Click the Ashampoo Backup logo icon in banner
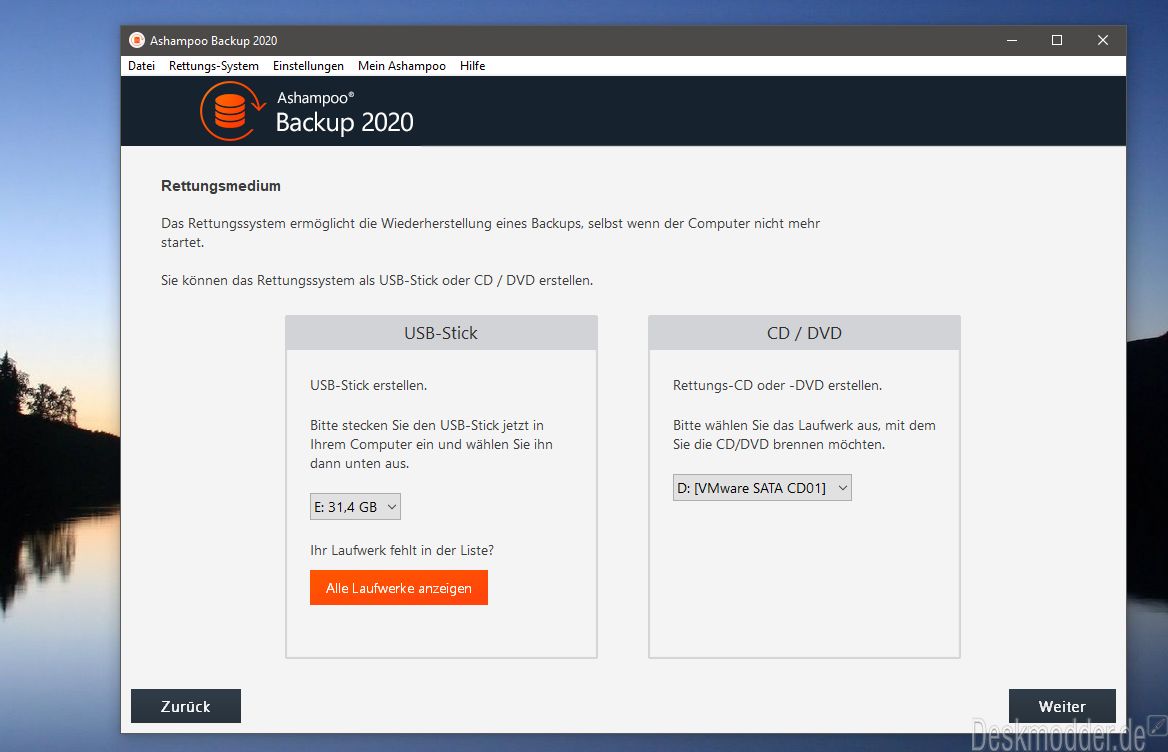The height and width of the screenshot is (752, 1168). pyautogui.click(x=232, y=111)
